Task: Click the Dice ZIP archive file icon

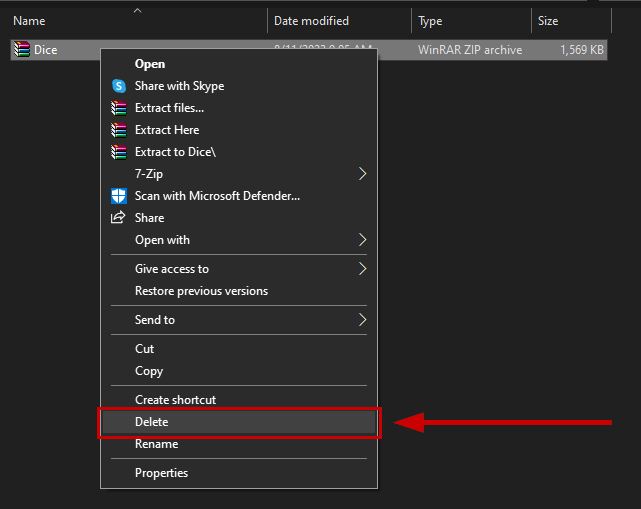Action: pyautogui.click(x=21, y=50)
